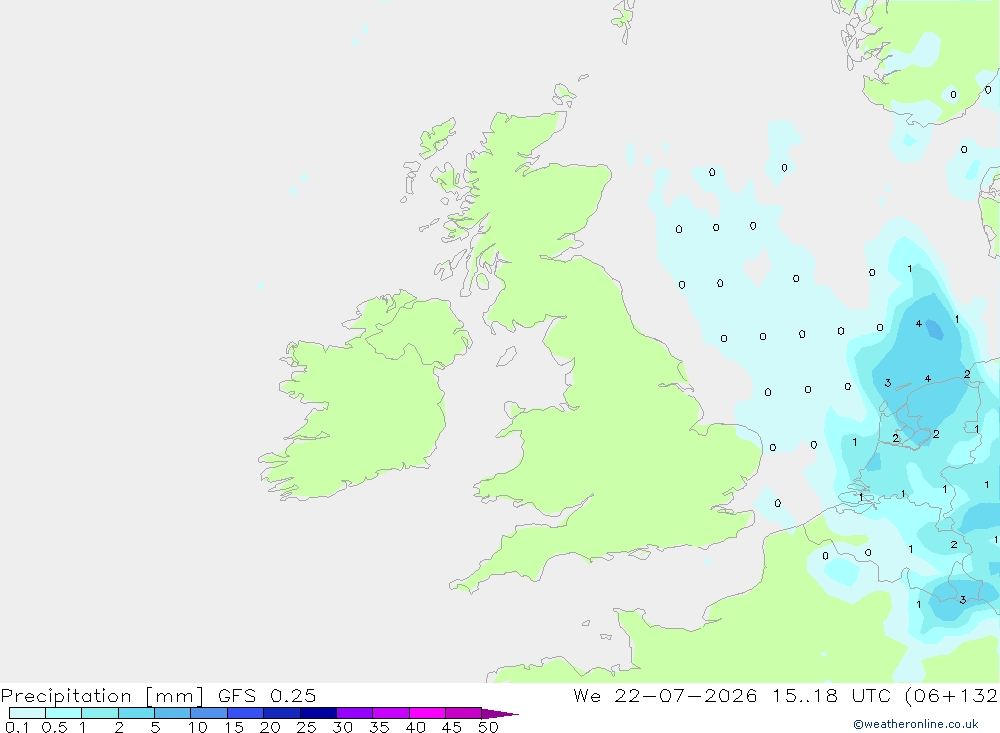Select the 2–5 mm legend color swatch
Image resolution: width=1000 pixels, height=733 pixels.
point(136,713)
